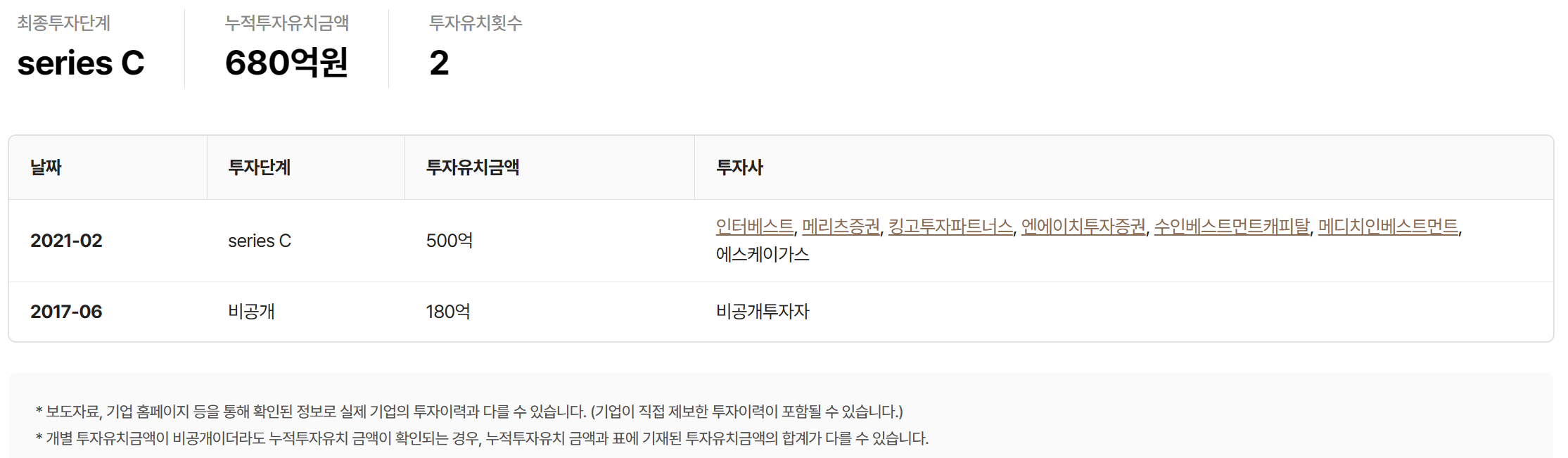Click the 투자단계 column header

coord(259,167)
